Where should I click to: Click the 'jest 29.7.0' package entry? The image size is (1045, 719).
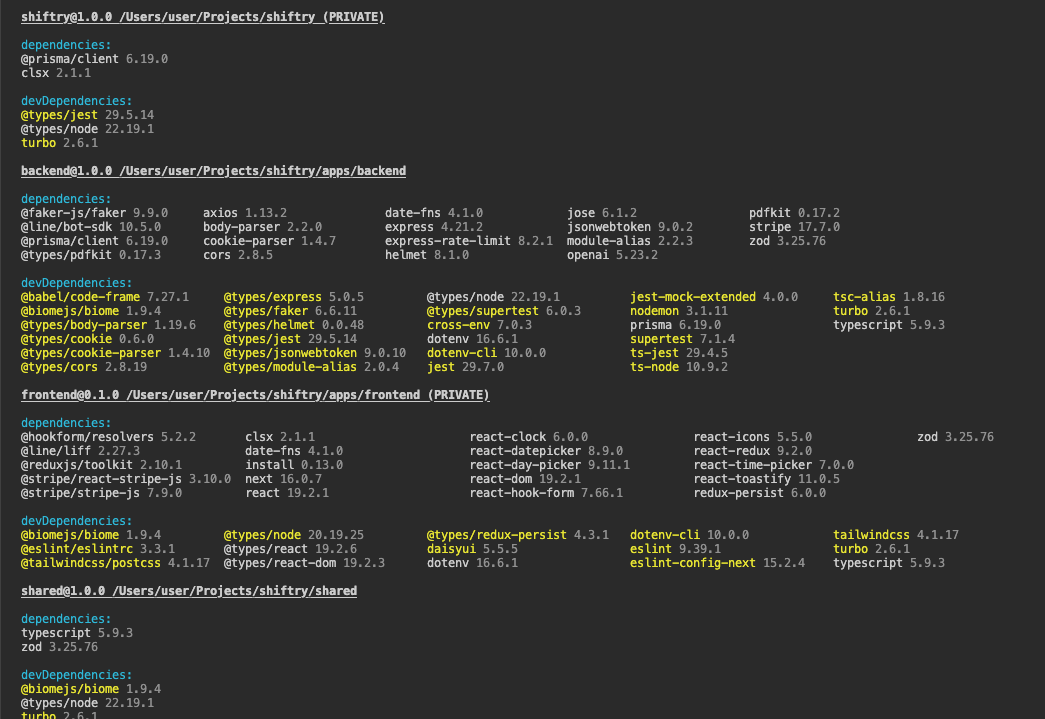click(x=465, y=366)
